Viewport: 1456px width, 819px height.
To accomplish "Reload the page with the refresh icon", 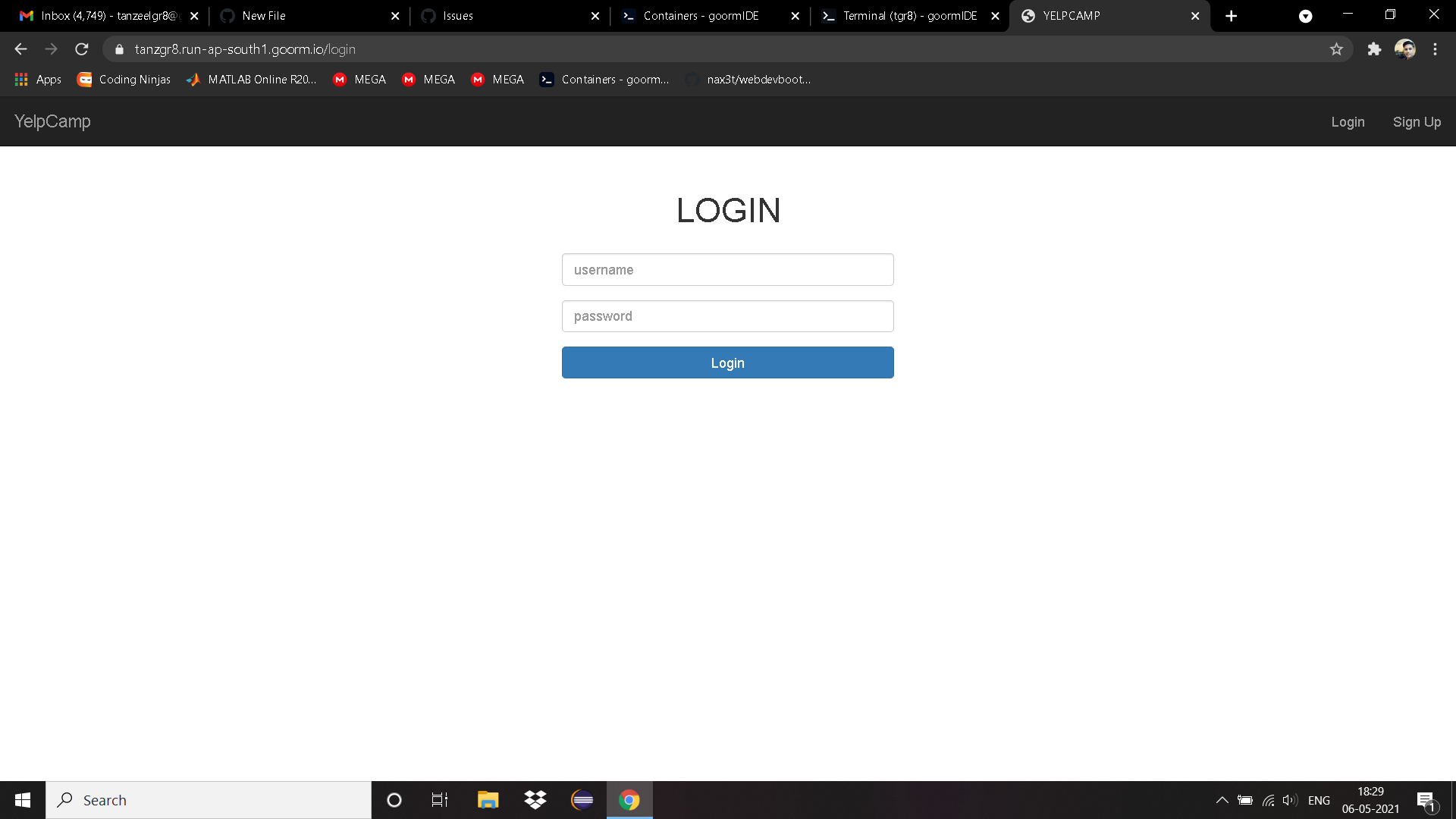I will click(x=82, y=49).
